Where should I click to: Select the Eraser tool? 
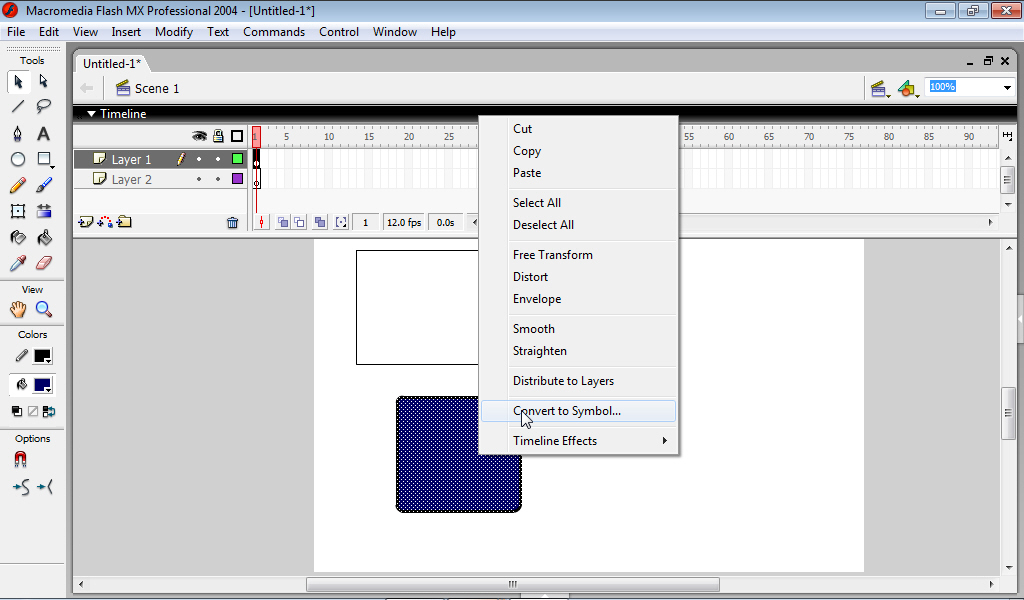point(44,263)
